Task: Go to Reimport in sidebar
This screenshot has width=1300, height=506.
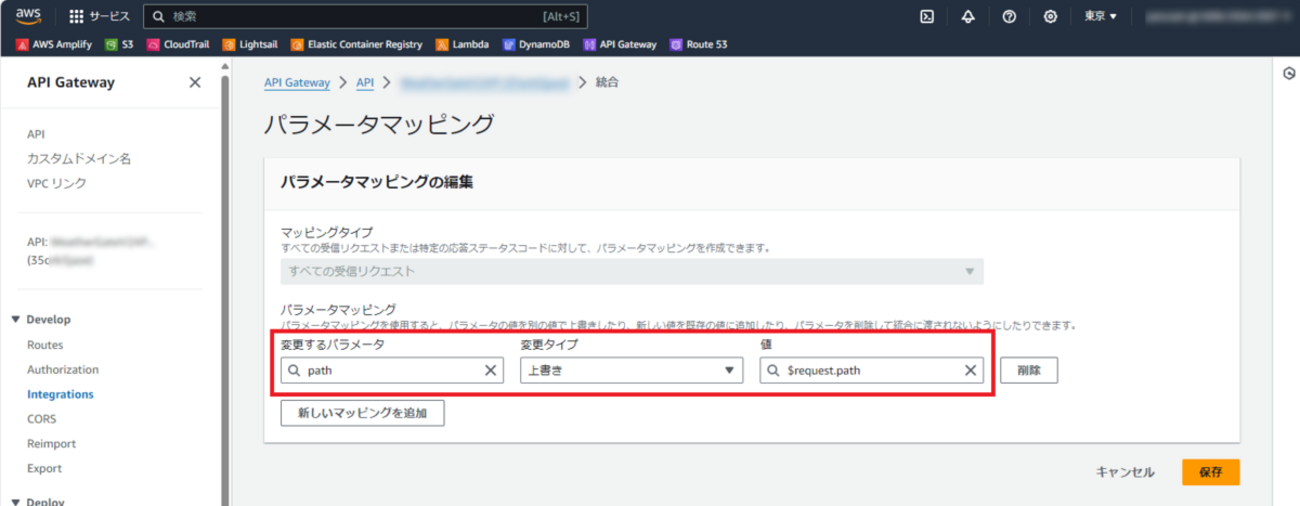Action: (x=51, y=444)
